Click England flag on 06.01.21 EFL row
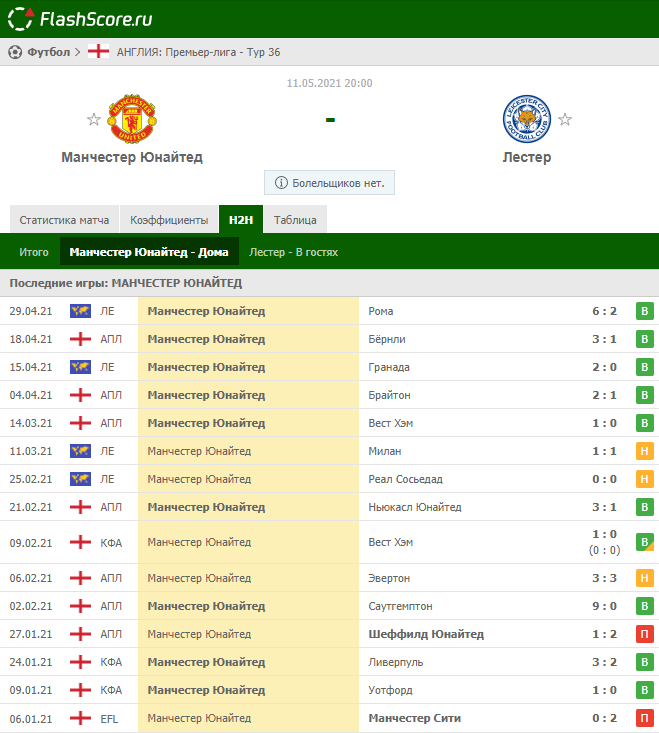 pos(80,719)
